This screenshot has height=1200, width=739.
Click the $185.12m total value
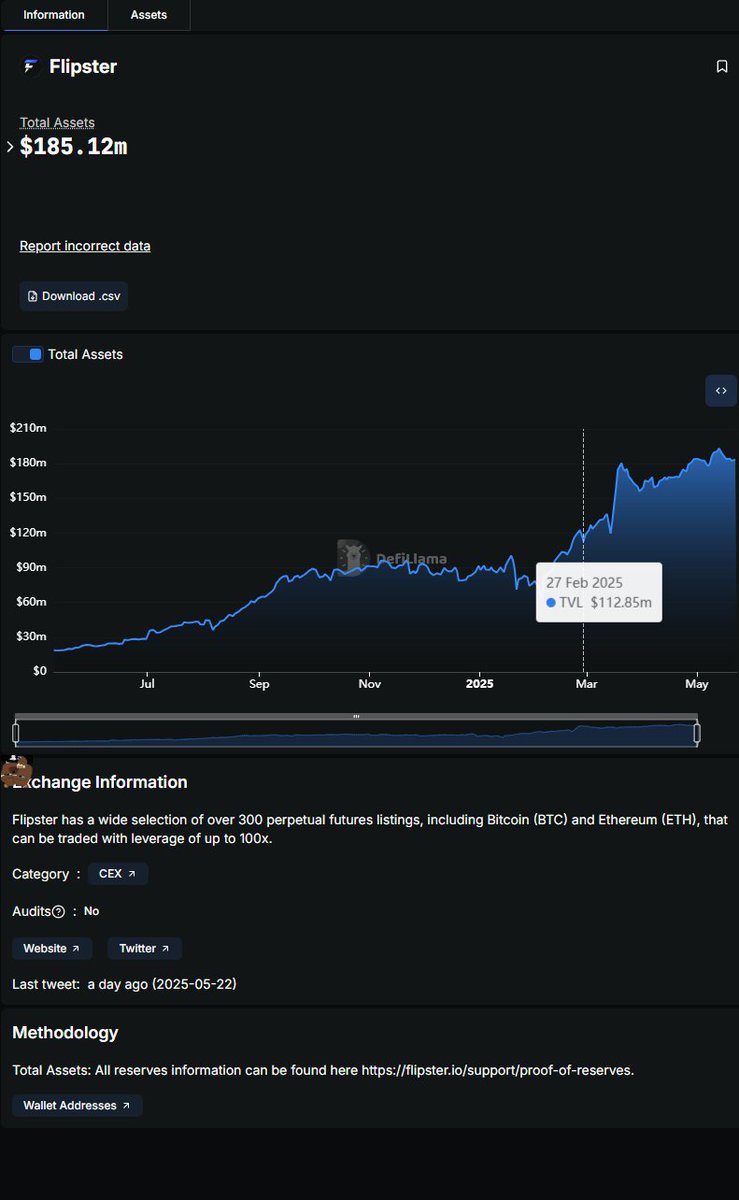pyautogui.click(x=74, y=147)
